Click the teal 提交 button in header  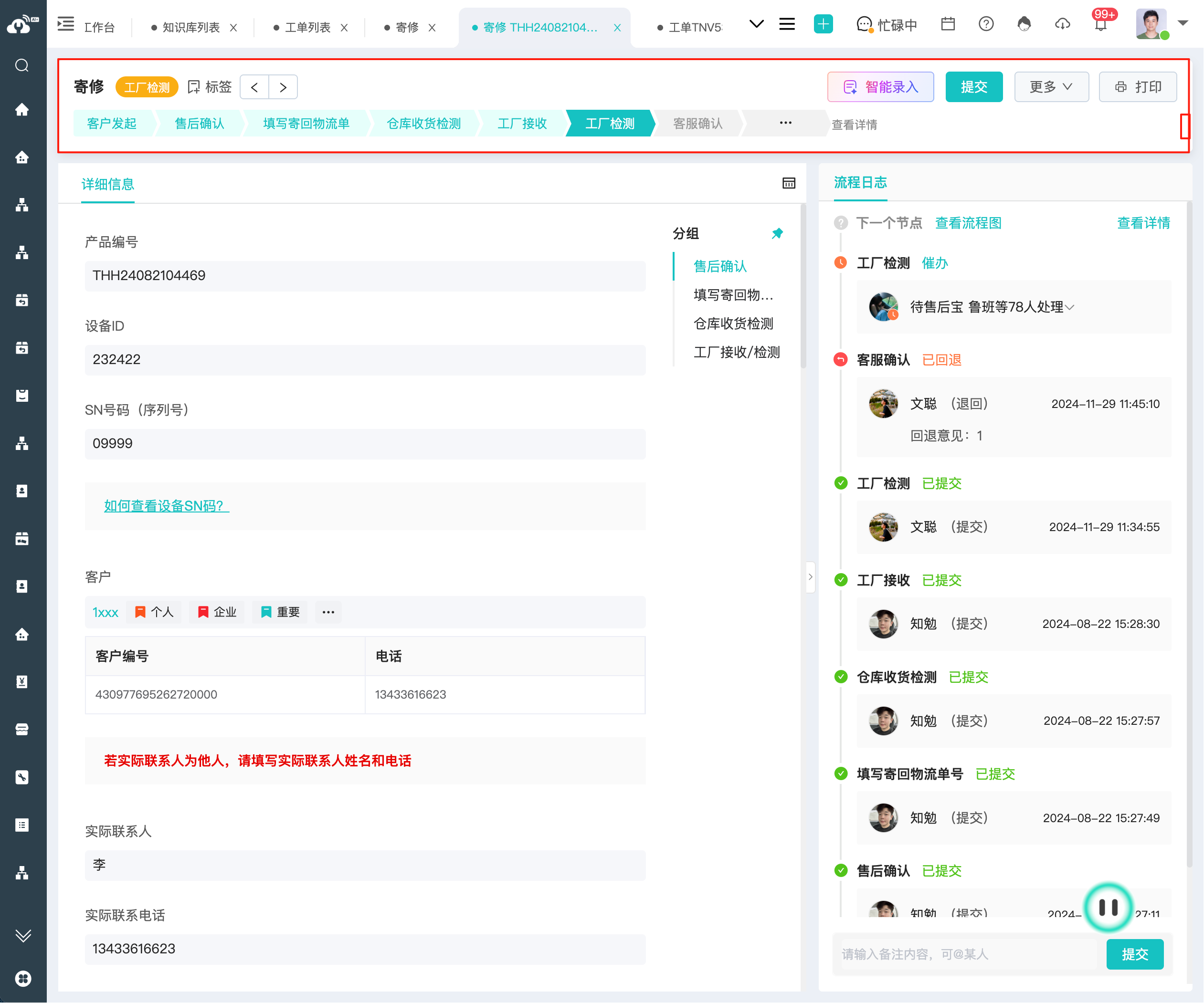pos(973,87)
